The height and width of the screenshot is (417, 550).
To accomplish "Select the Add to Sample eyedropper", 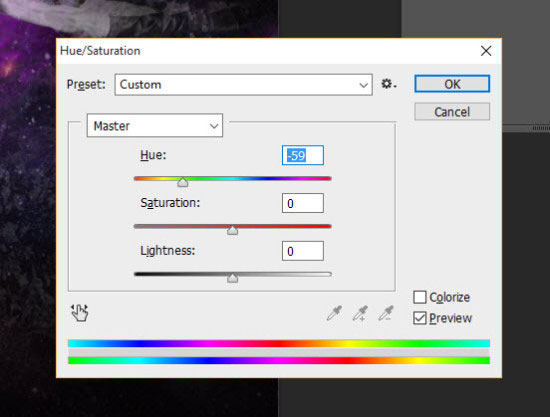I will tap(360, 313).
